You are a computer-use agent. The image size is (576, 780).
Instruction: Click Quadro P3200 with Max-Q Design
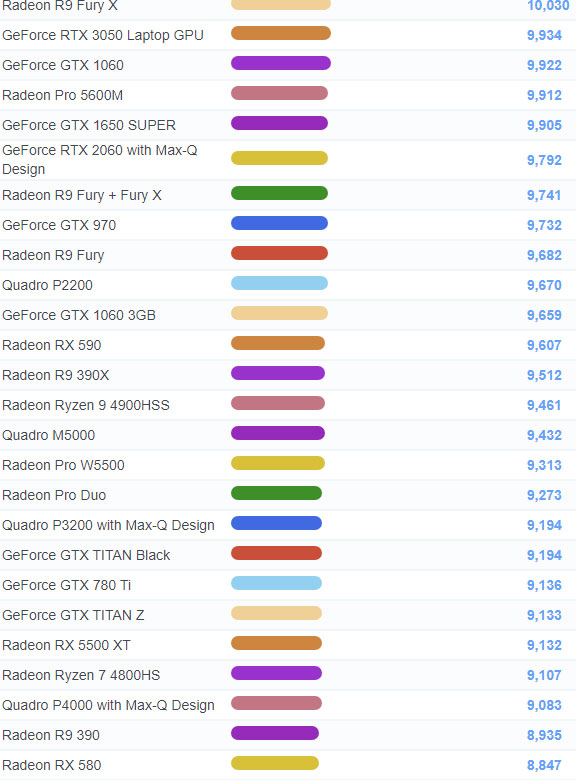pos(108,525)
